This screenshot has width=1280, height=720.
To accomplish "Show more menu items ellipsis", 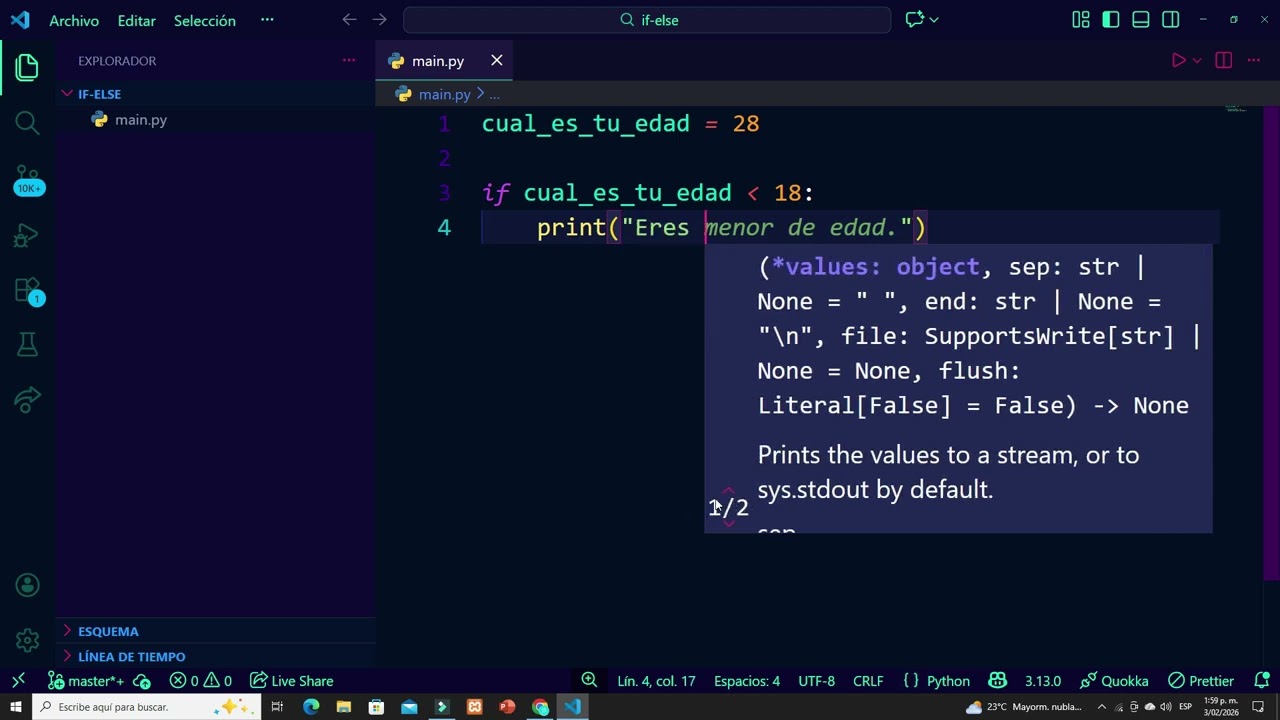I will [x=267, y=20].
